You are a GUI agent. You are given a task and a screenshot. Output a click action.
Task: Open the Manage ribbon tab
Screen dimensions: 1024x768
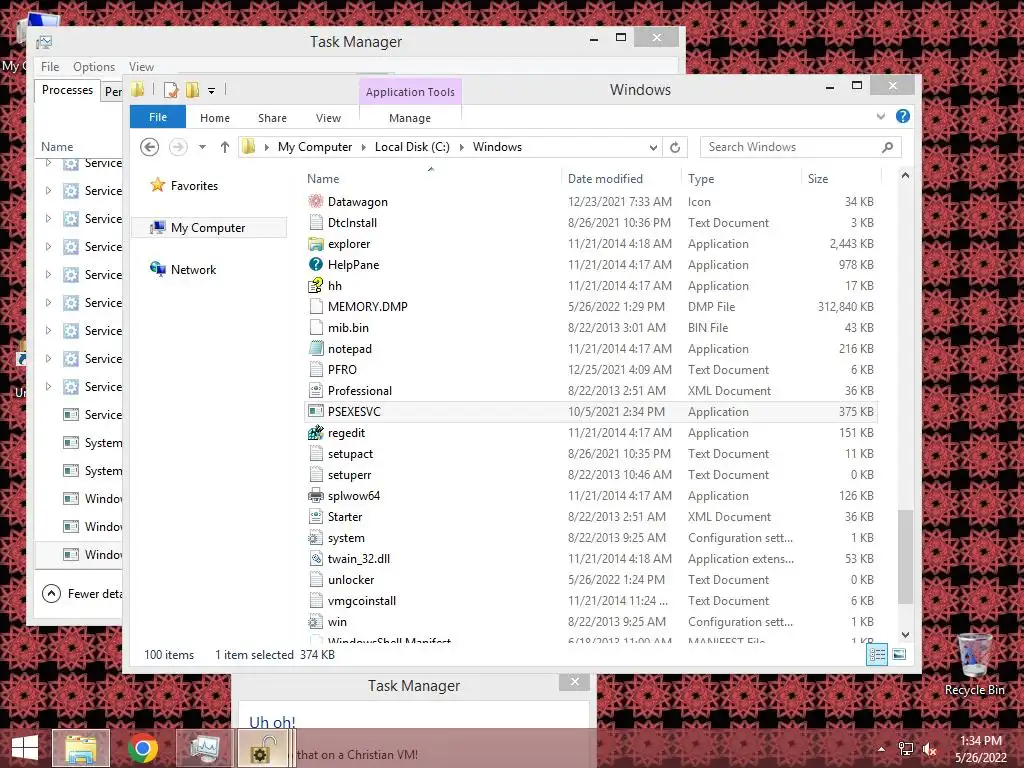(410, 118)
